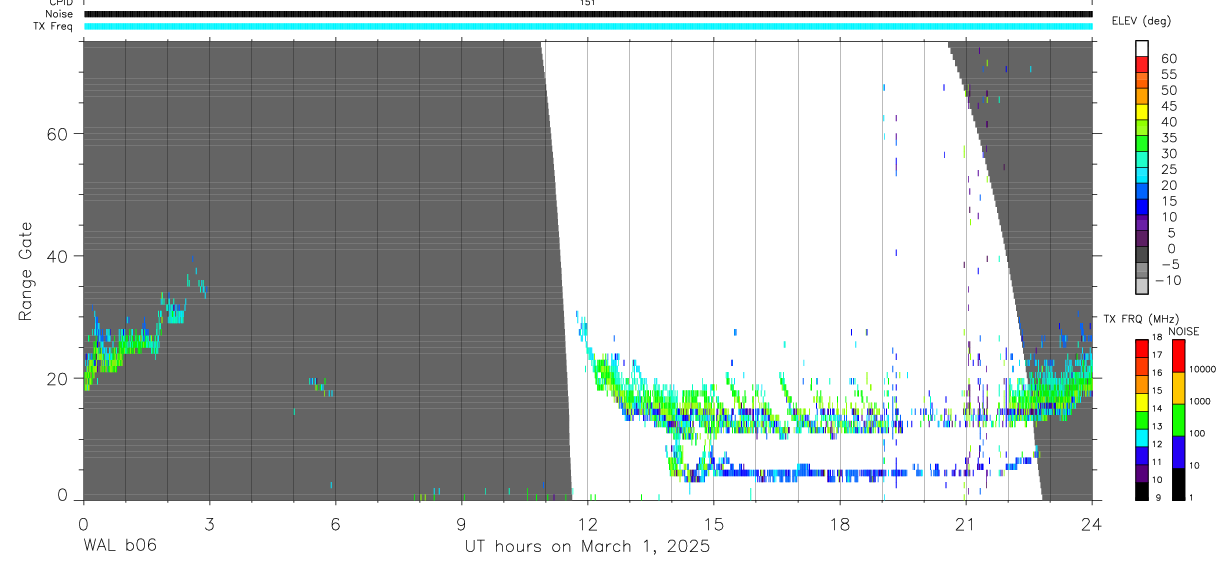Click the '30' label on the ELEV color bar
This screenshot has height=567, width=1228.
pos(1168,153)
